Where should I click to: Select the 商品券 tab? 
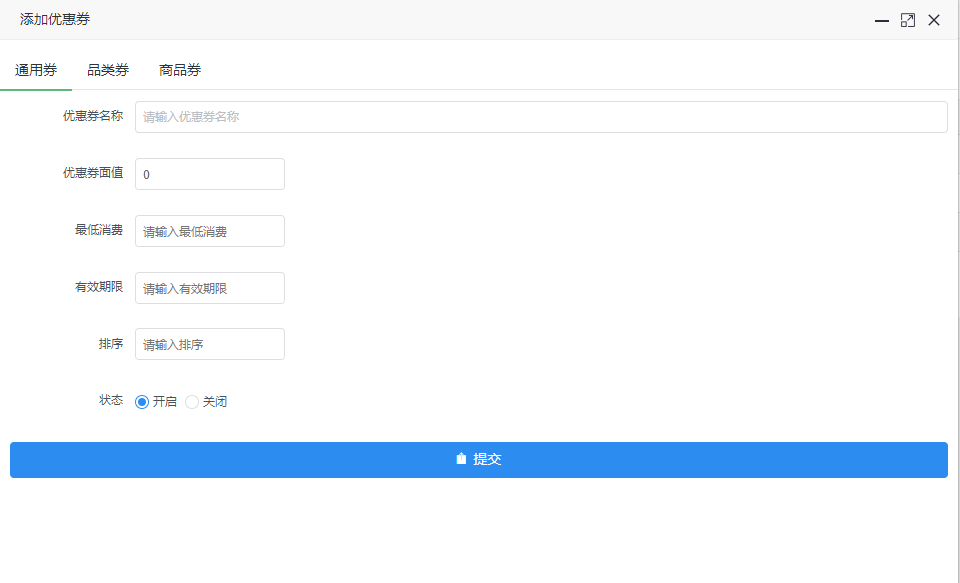[x=180, y=70]
